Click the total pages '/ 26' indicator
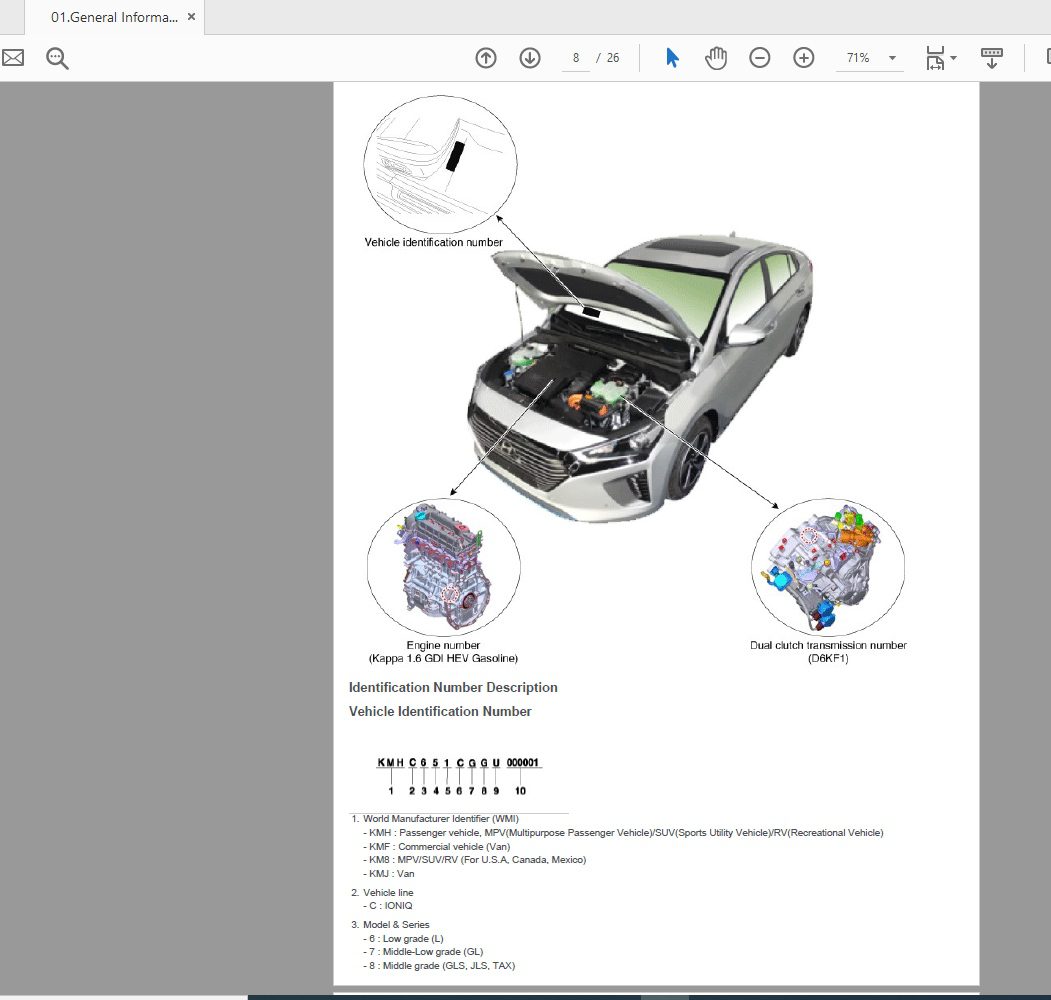Image resolution: width=1051 pixels, height=1000 pixels. (608, 58)
